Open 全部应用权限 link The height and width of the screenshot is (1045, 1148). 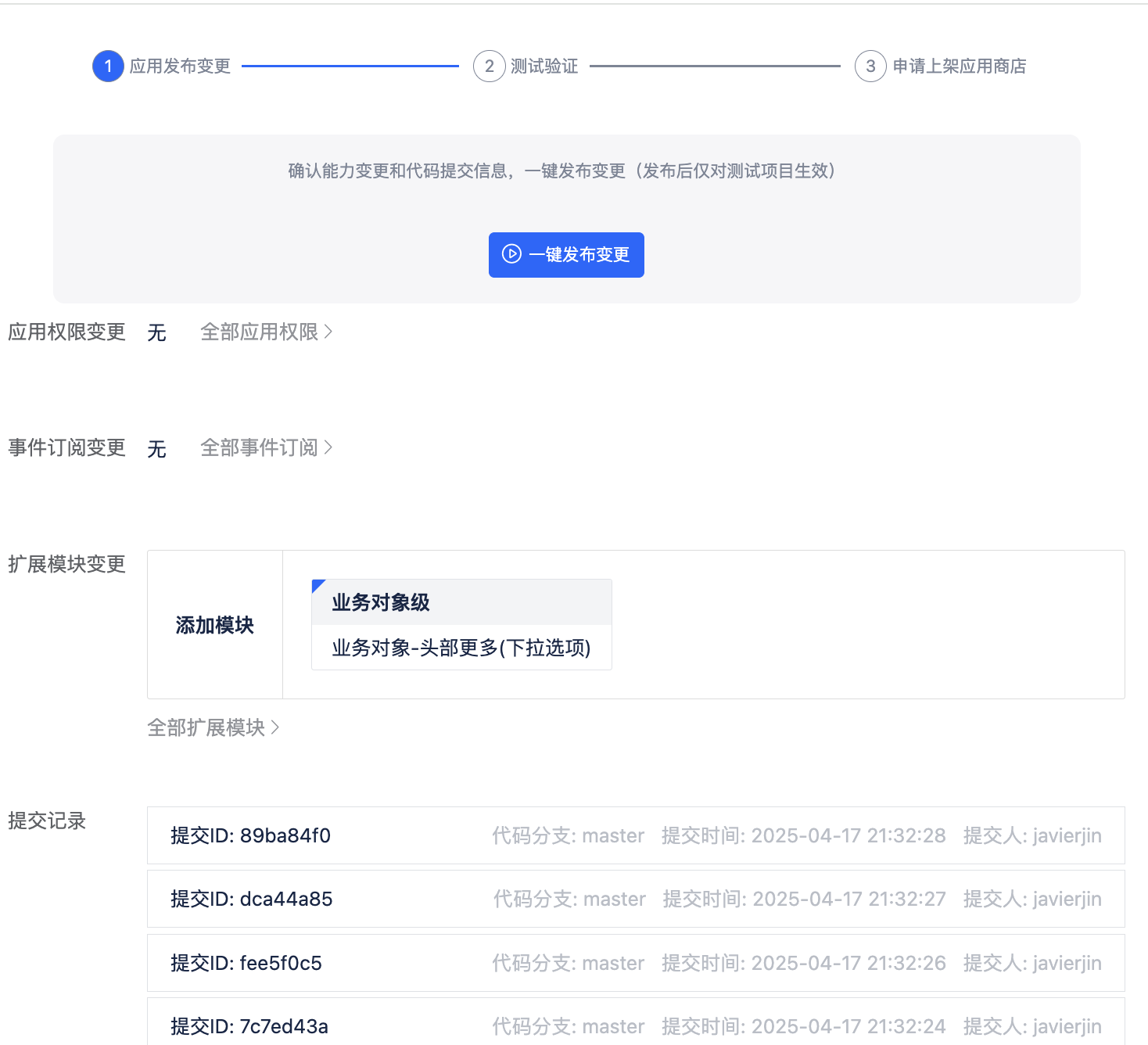click(x=259, y=332)
